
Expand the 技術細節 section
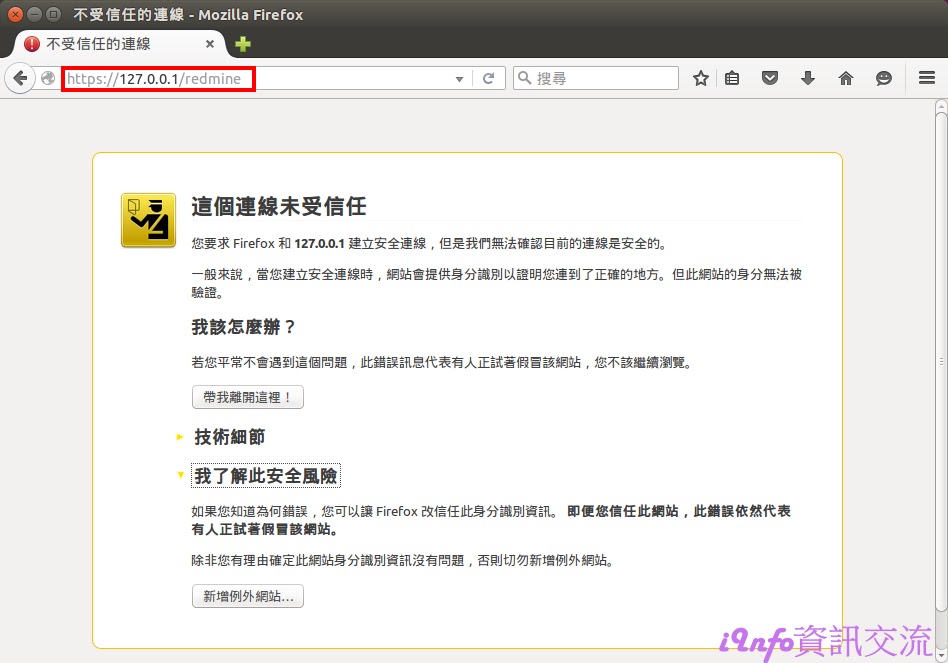click(x=229, y=436)
